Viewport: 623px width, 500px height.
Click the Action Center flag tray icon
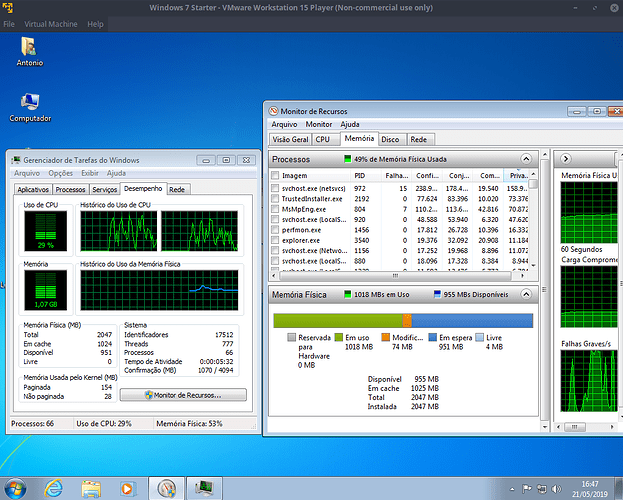point(527,489)
